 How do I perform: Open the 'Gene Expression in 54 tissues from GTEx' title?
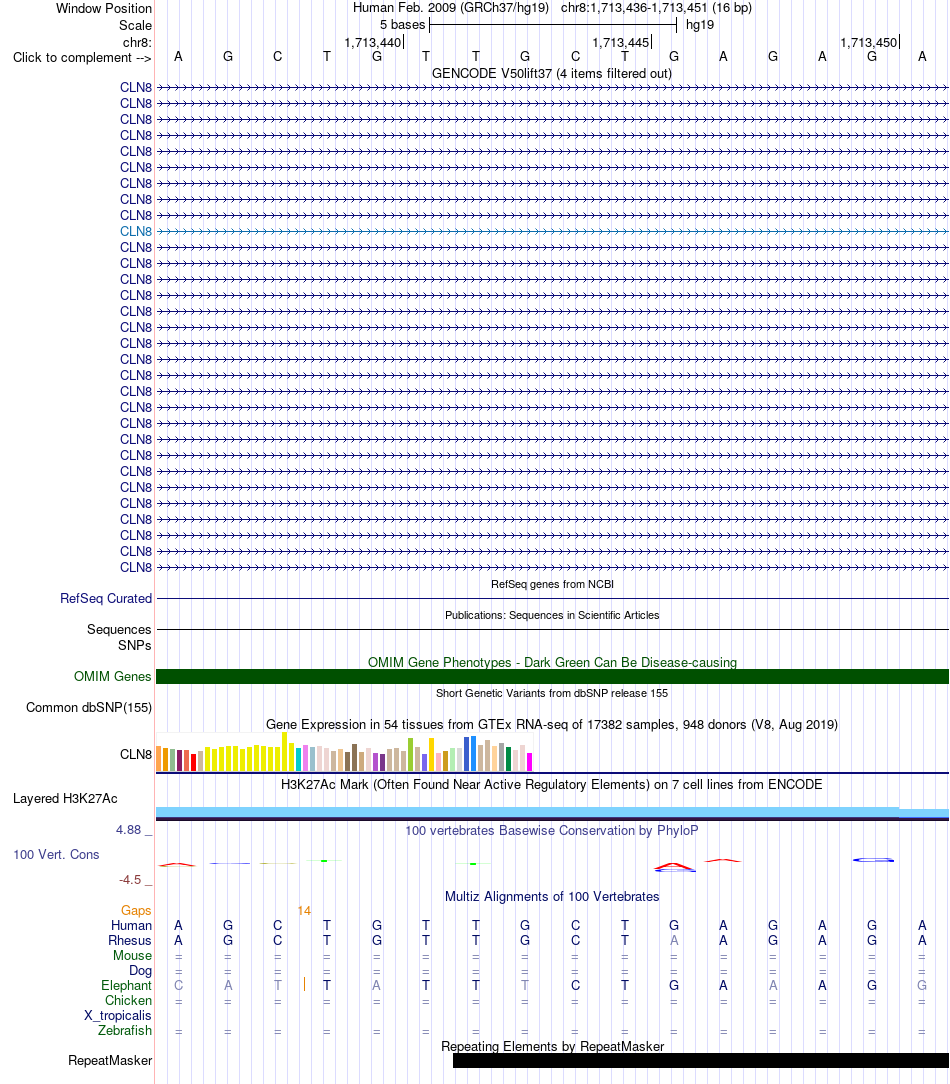coord(552,725)
